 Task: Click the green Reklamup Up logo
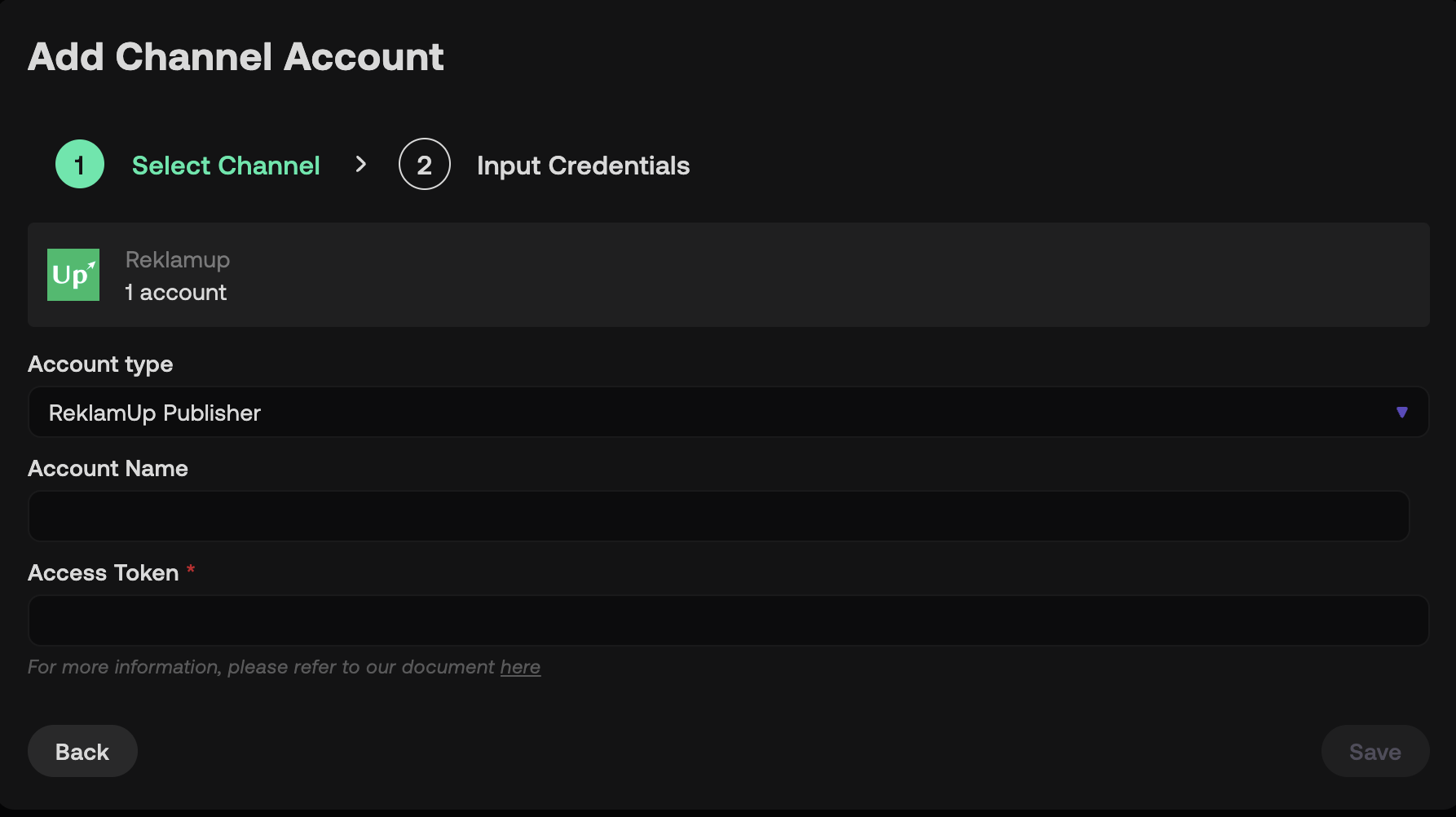pos(73,275)
